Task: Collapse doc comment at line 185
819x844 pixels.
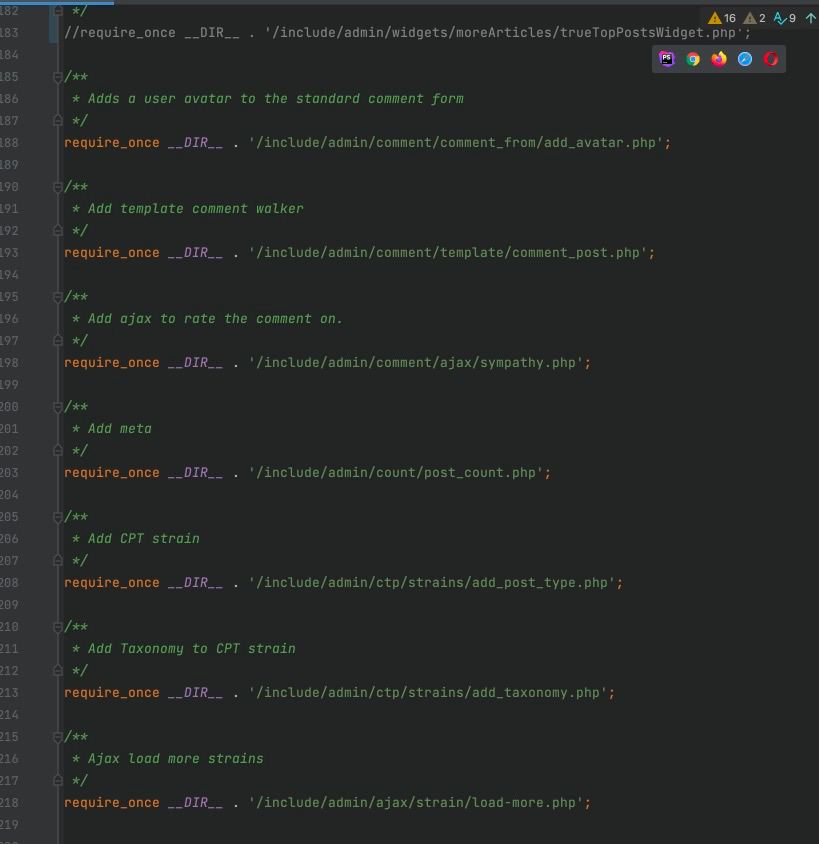Action: 58,77
